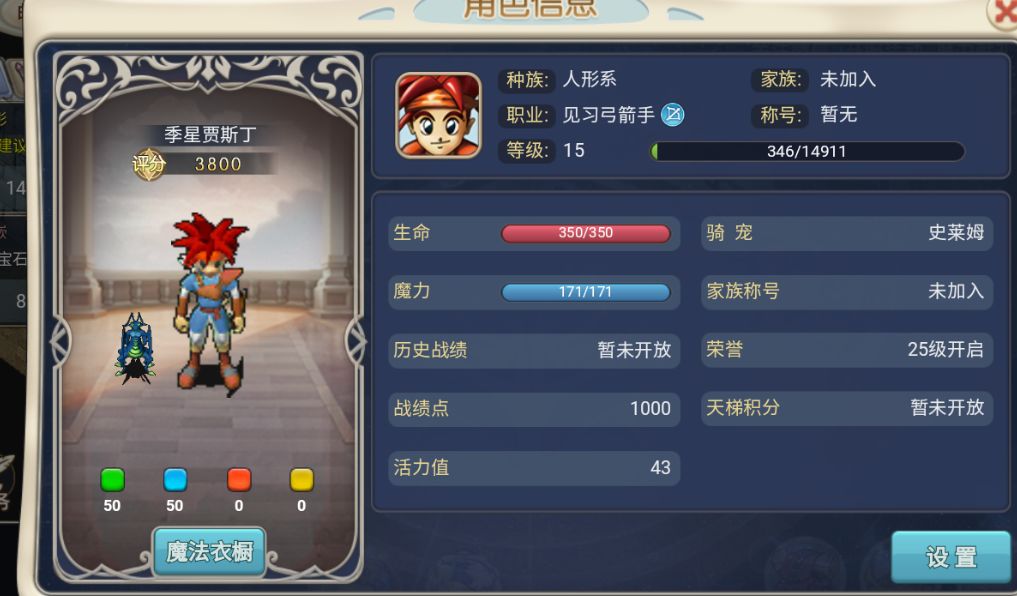Show next character view with right arrow
Viewport: 1017px width, 596px height.
click(356, 340)
